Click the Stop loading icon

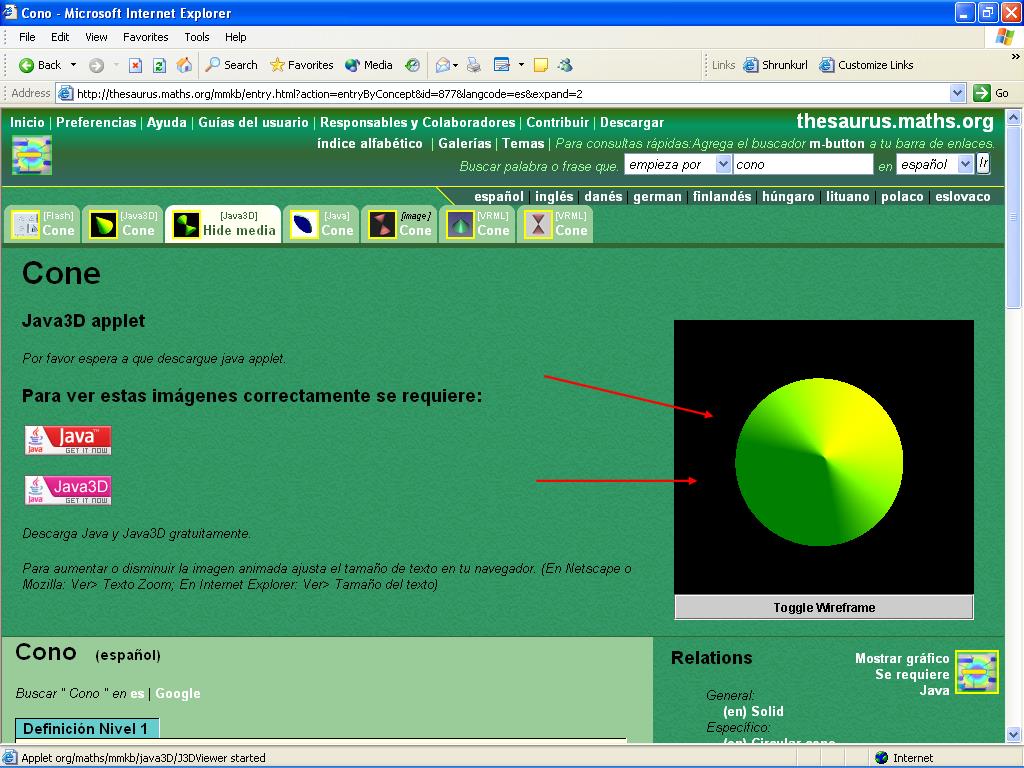pos(136,65)
